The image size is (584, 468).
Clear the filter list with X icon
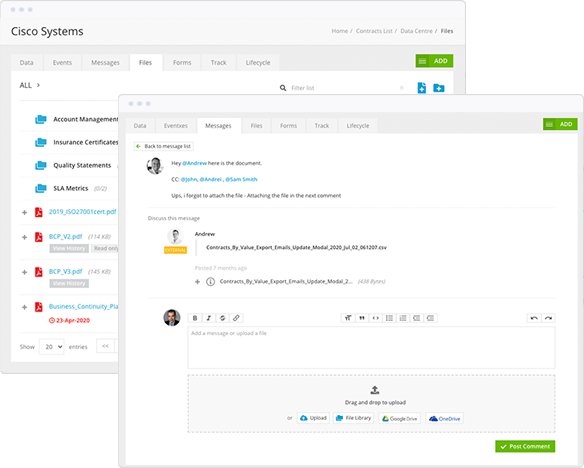coord(402,88)
